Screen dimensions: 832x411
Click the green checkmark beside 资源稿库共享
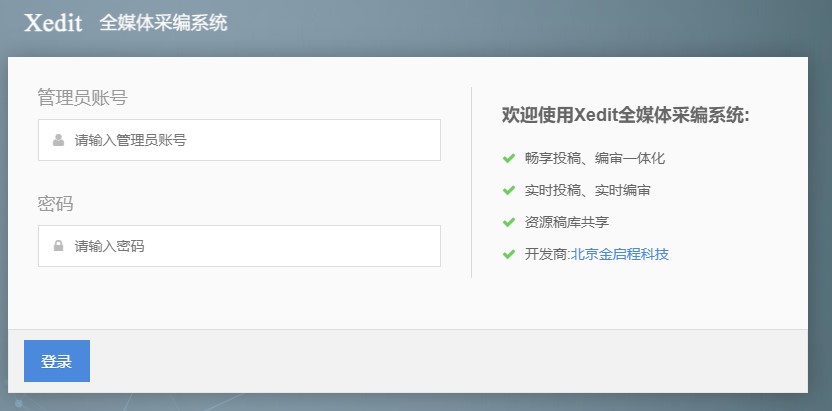[509, 222]
